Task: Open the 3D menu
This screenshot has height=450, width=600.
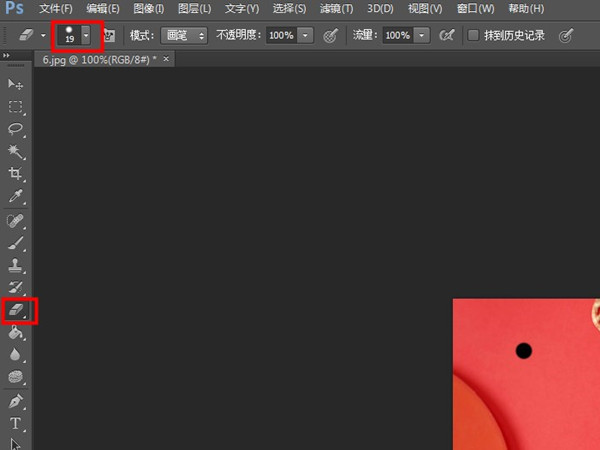Action: click(x=380, y=8)
